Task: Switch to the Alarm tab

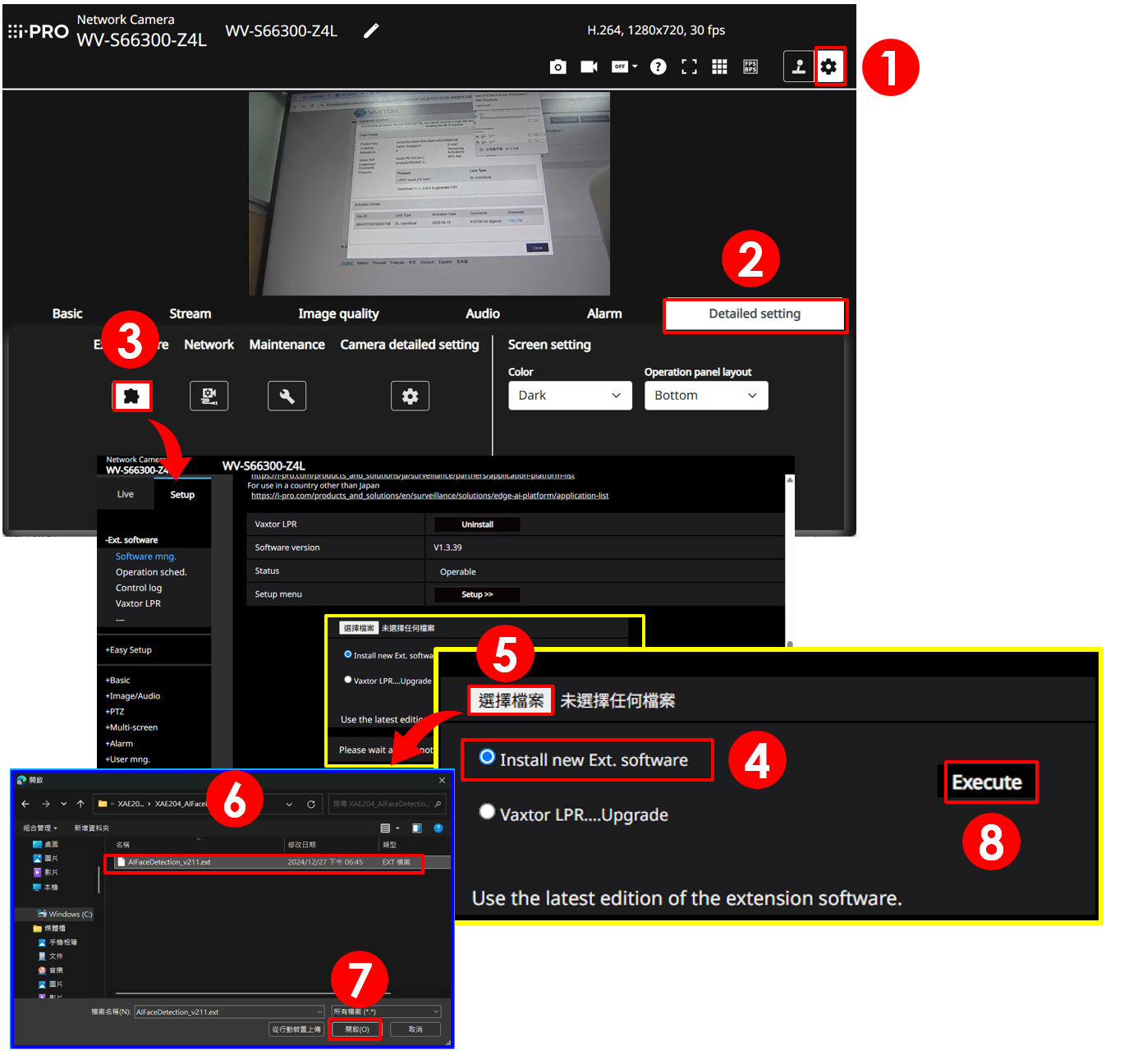Action: [x=604, y=314]
